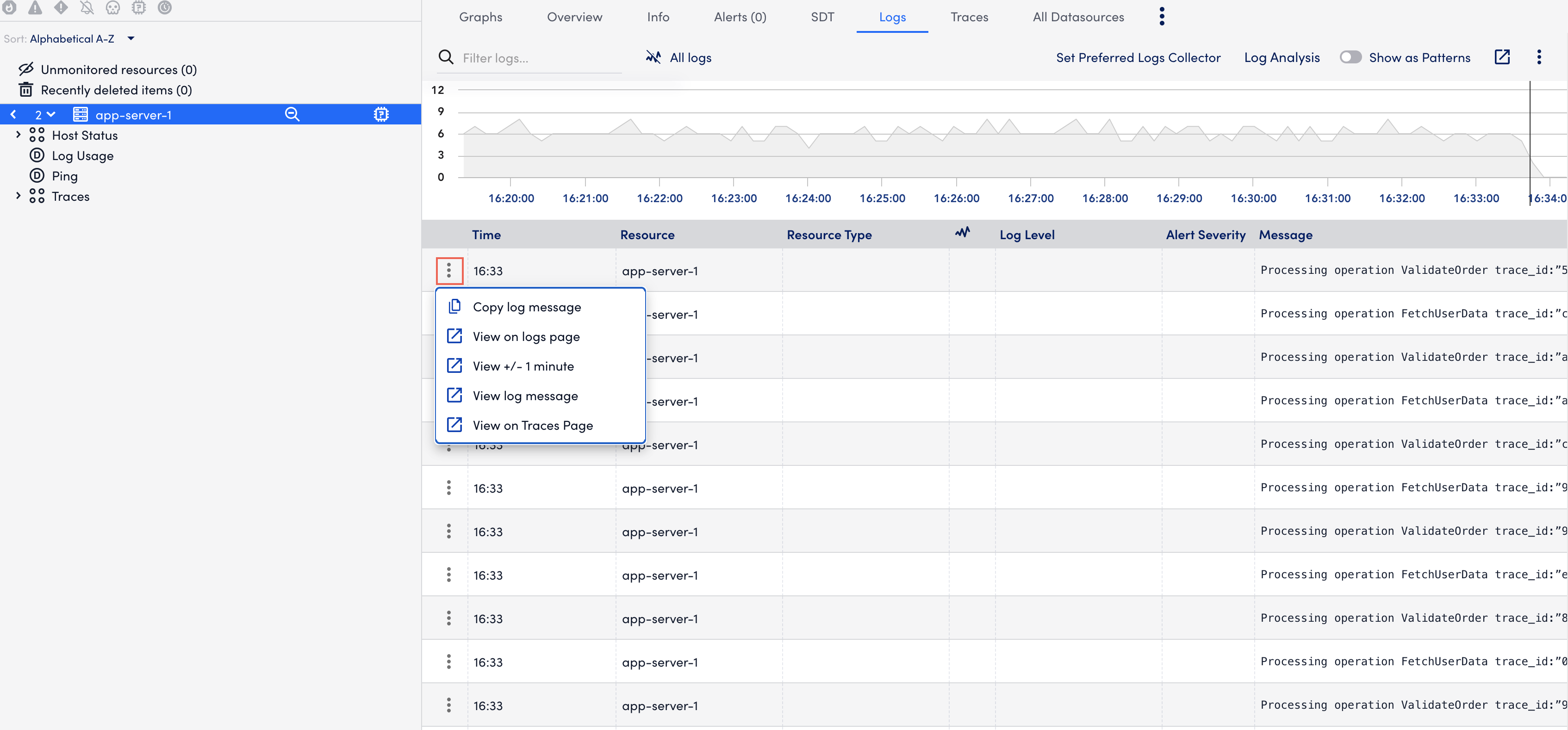
Task: Switch to the Traces tab
Action: click(969, 17)
